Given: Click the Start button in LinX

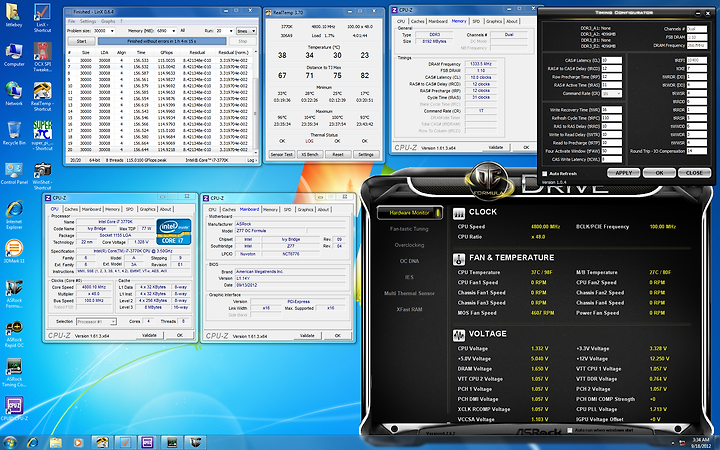Looking at the screenshot, I should pos(82,41).
